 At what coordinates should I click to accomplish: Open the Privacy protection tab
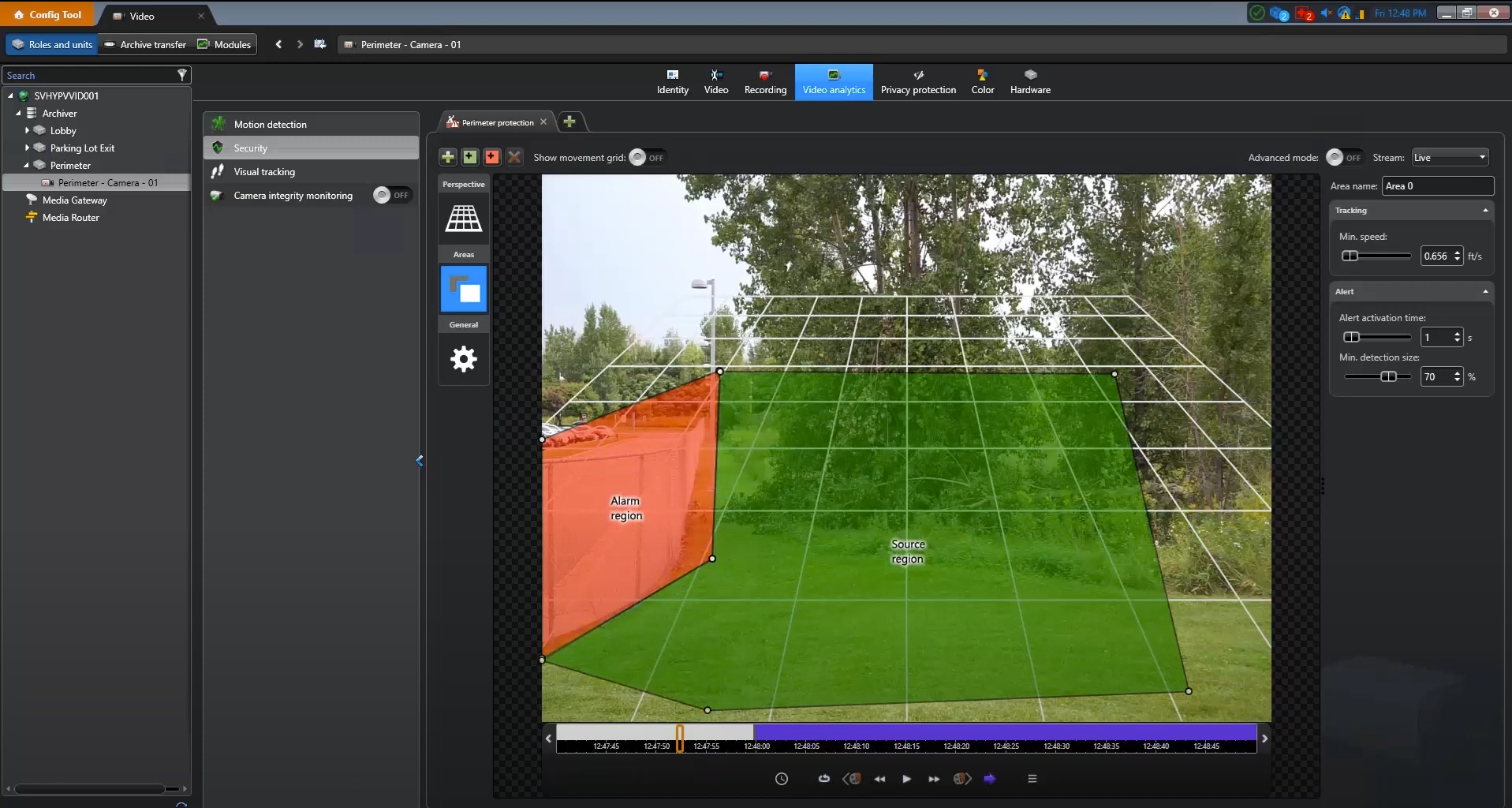click(x=918, y=82)
